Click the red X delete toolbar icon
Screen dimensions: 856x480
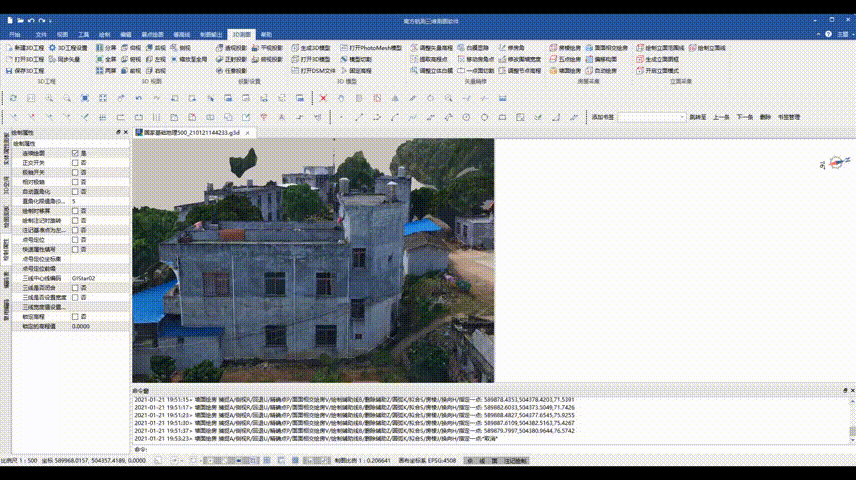click(x=322, y=98)
